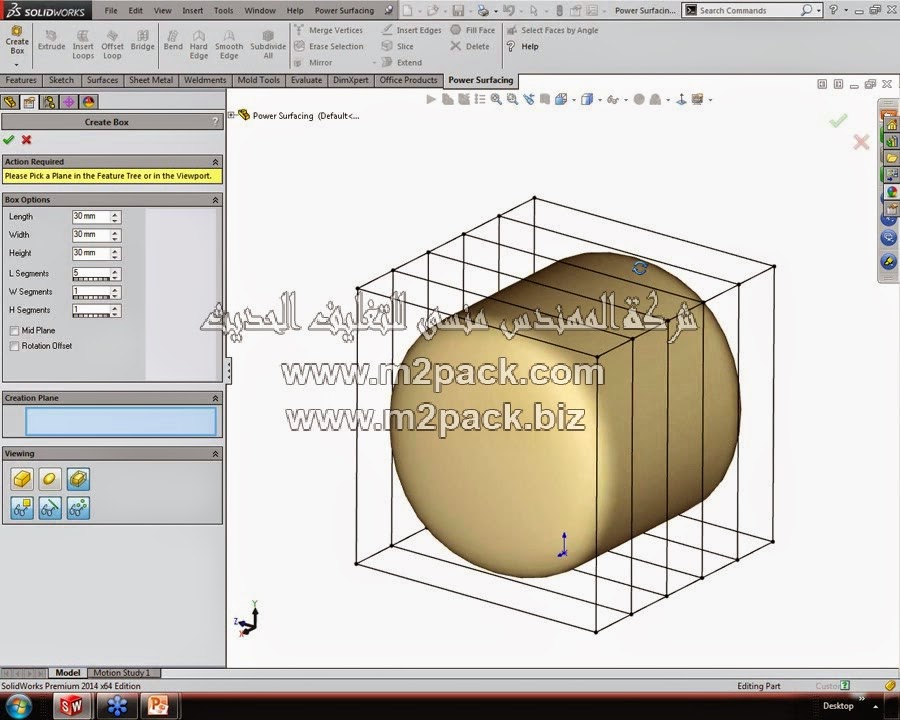
Task: Click the H Segments slider track
Action: (x=91, y=316)
